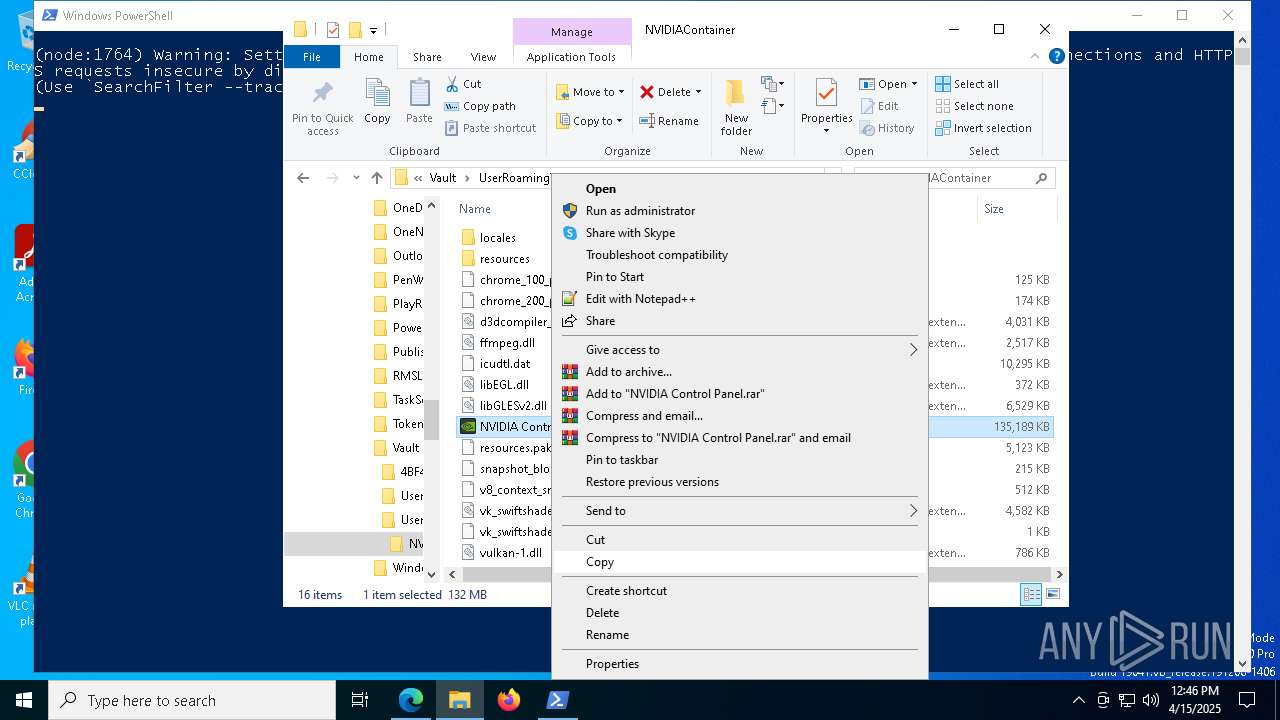Click the Edit item in Open group
The image size is (1280, 720).
pos(879,106)
